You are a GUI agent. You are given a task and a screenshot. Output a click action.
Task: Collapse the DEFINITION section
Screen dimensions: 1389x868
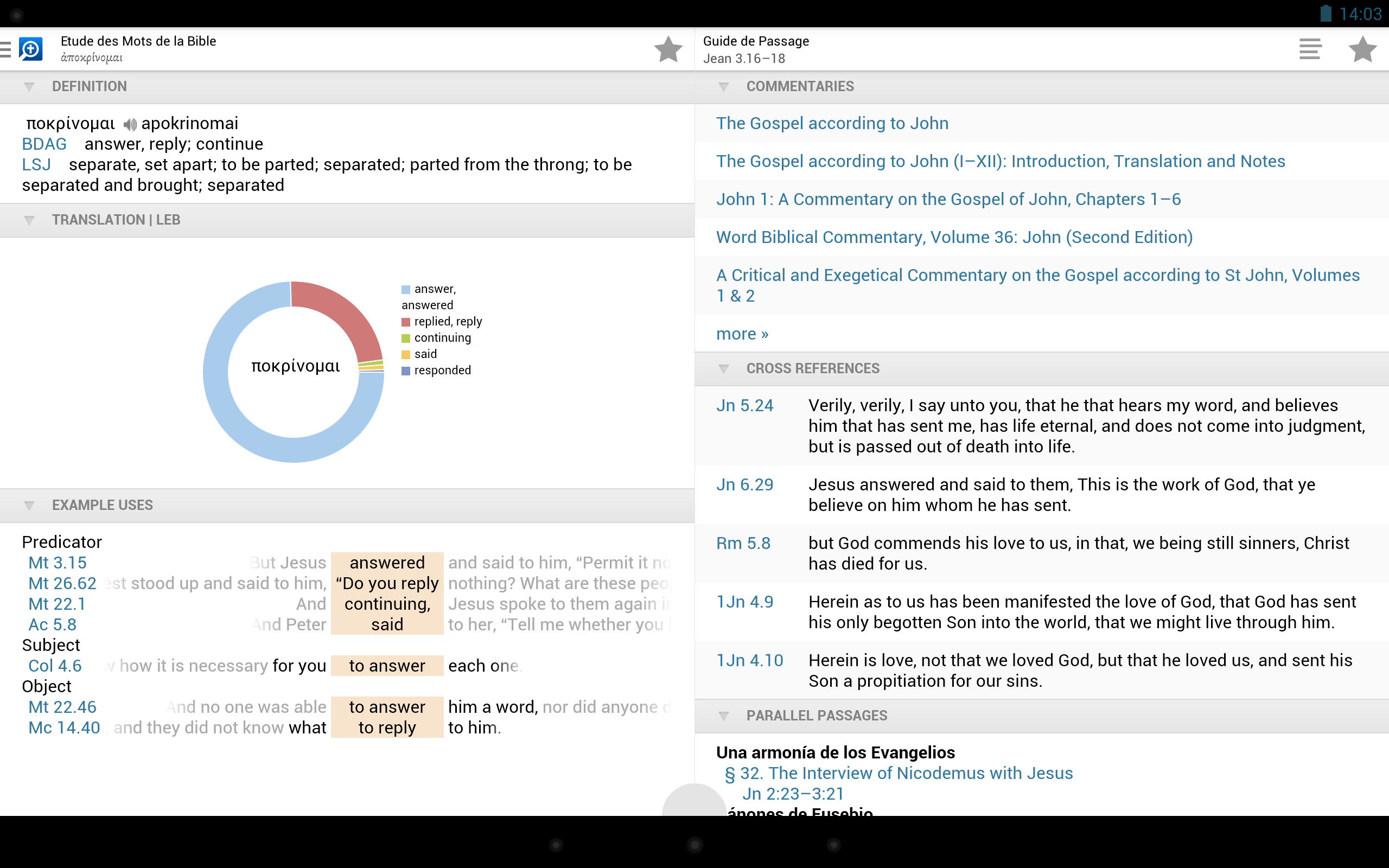(x=29, y=87)
